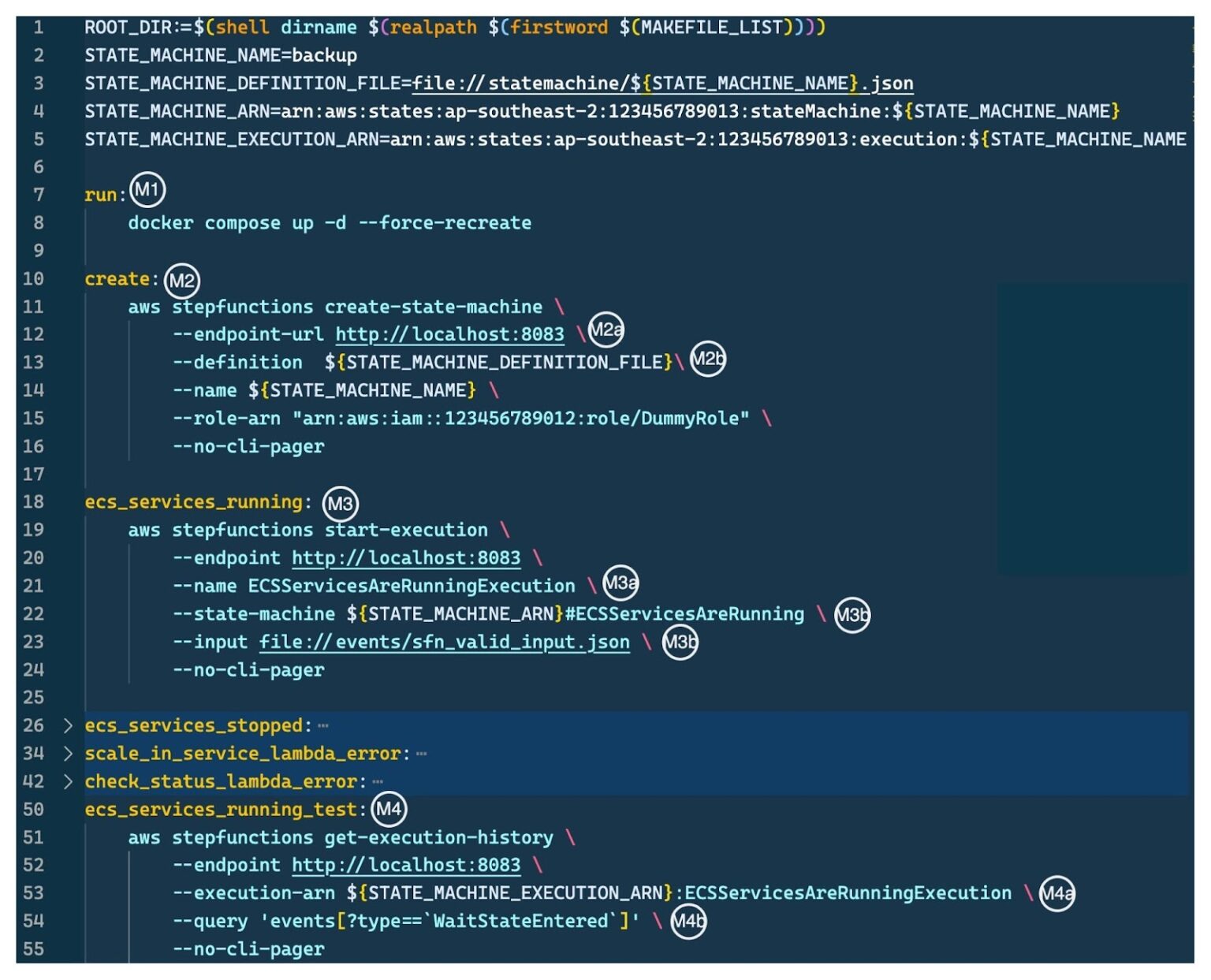Open the file://statemachine definition link on line 3

[x=663, y=84]
